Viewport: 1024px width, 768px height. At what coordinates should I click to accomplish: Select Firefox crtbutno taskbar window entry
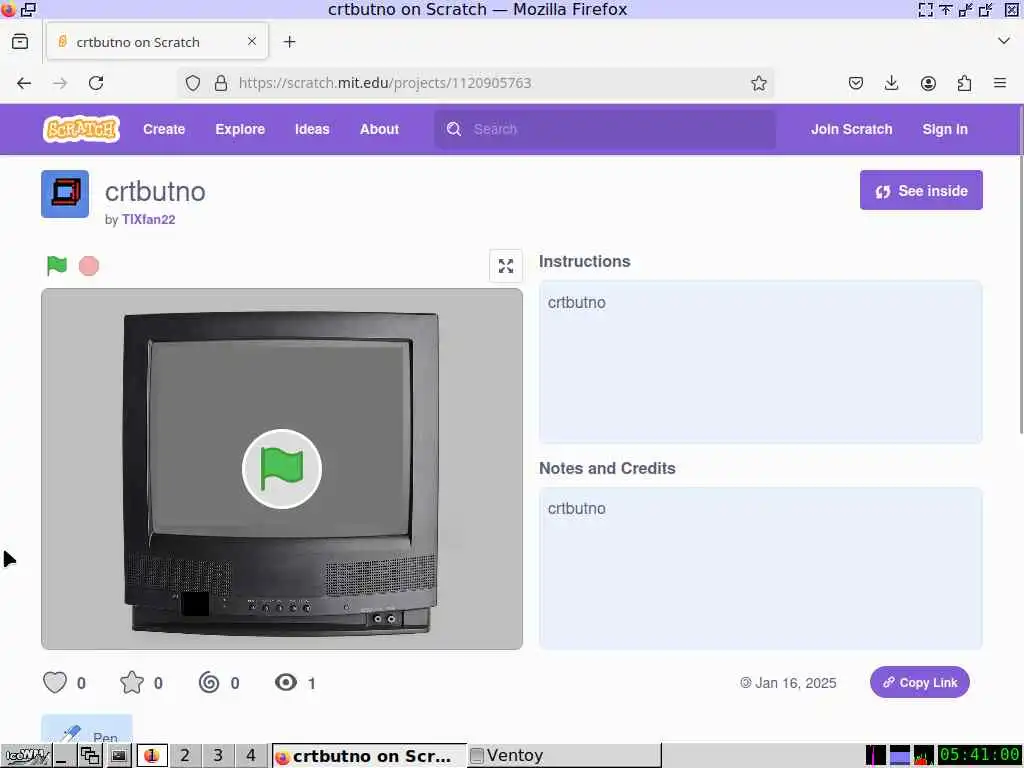coord(370,756)
